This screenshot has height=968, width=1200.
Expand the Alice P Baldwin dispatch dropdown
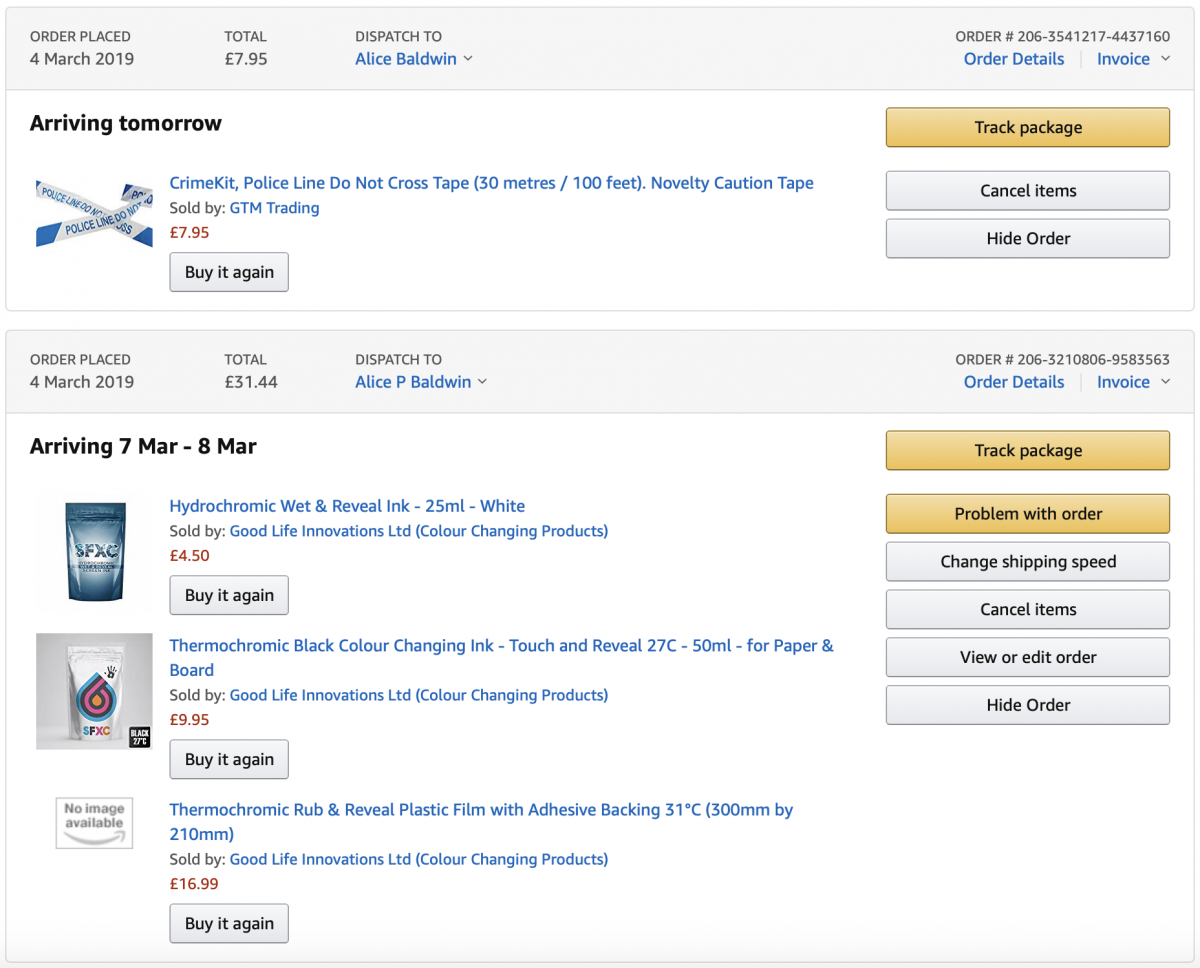coord(421,382)
